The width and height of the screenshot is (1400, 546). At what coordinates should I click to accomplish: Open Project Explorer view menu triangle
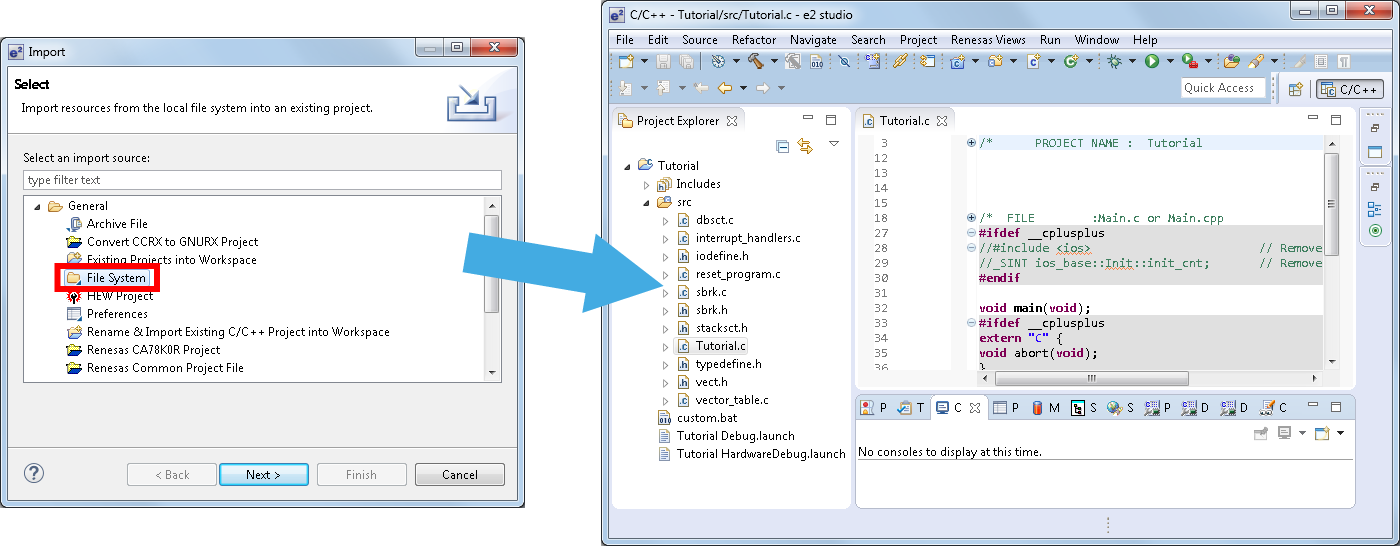pos(834,144)
